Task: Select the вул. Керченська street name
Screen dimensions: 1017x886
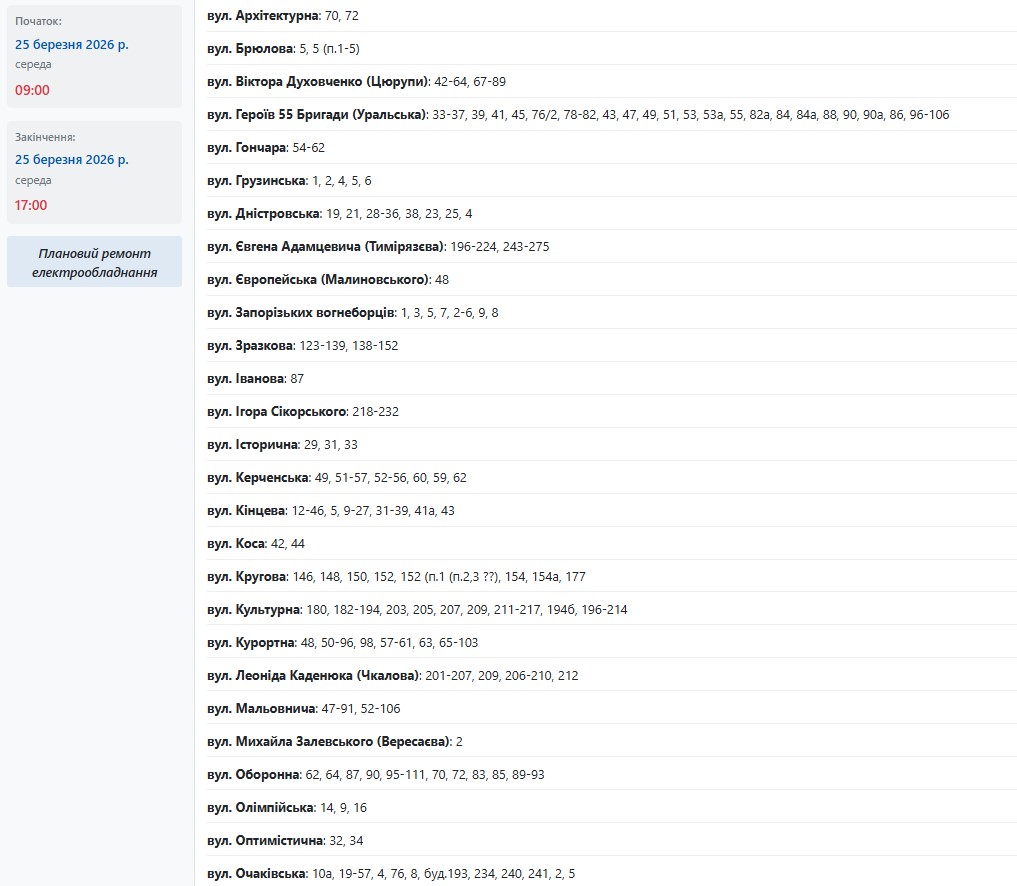Action: (257, 478)
